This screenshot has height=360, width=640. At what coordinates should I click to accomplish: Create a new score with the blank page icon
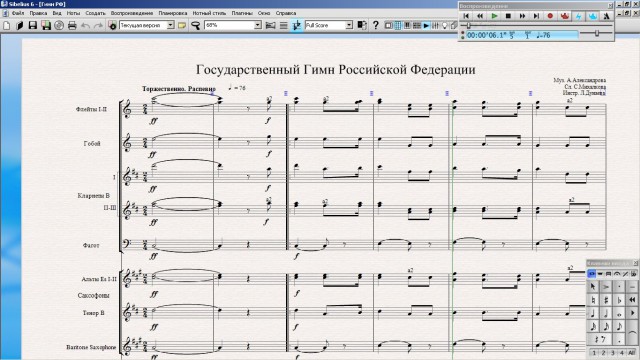(7, 25)
